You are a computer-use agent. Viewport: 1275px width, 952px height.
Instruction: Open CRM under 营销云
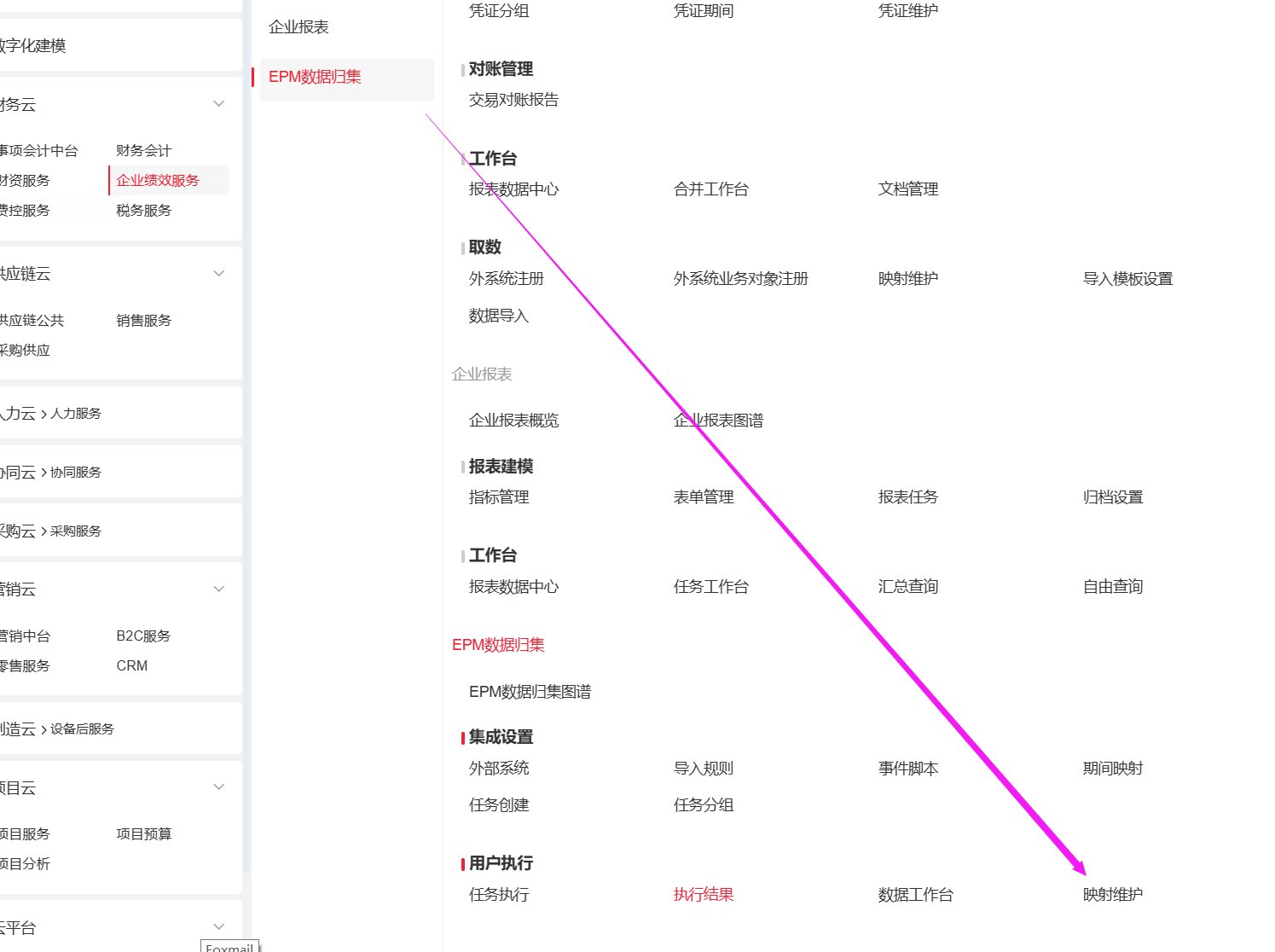coord(132,666)
